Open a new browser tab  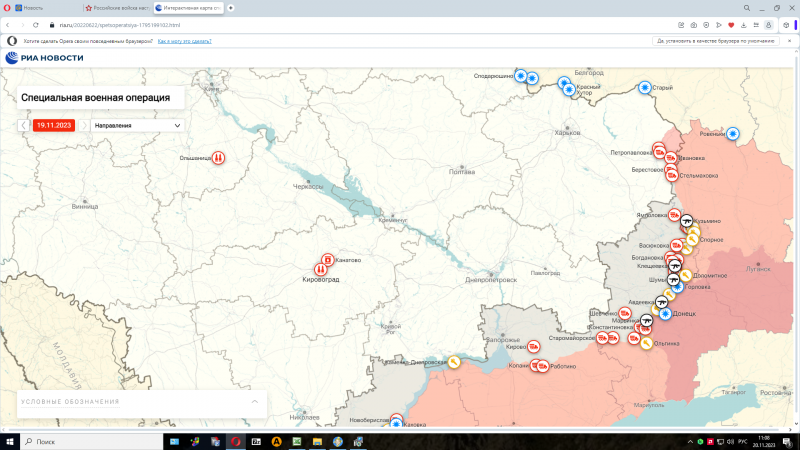232,7
